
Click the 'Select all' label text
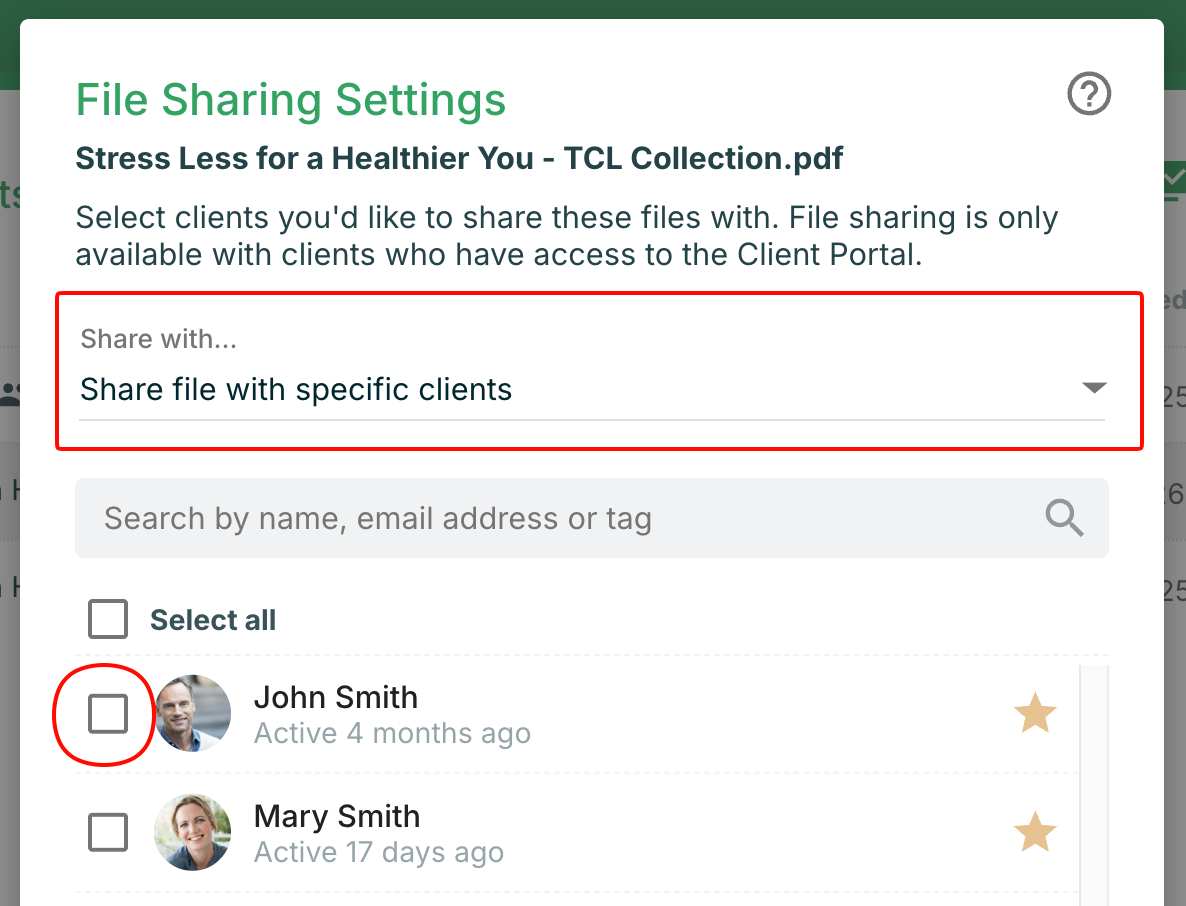click(213, 620)
